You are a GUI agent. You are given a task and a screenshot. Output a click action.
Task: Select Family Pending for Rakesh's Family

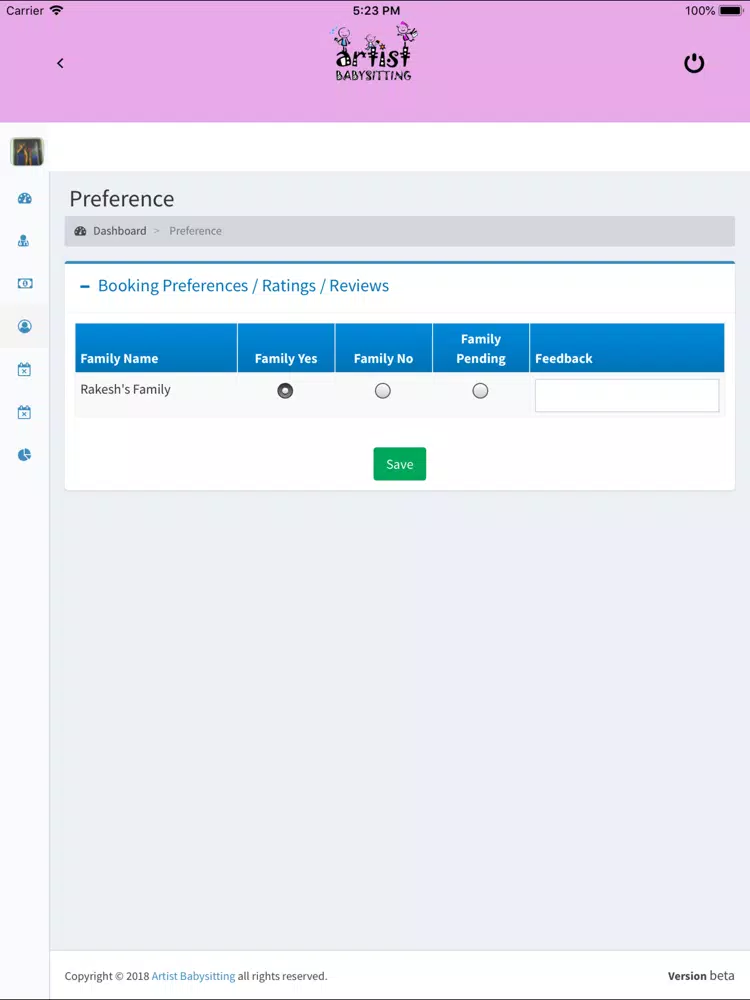[x=480, y=390]
